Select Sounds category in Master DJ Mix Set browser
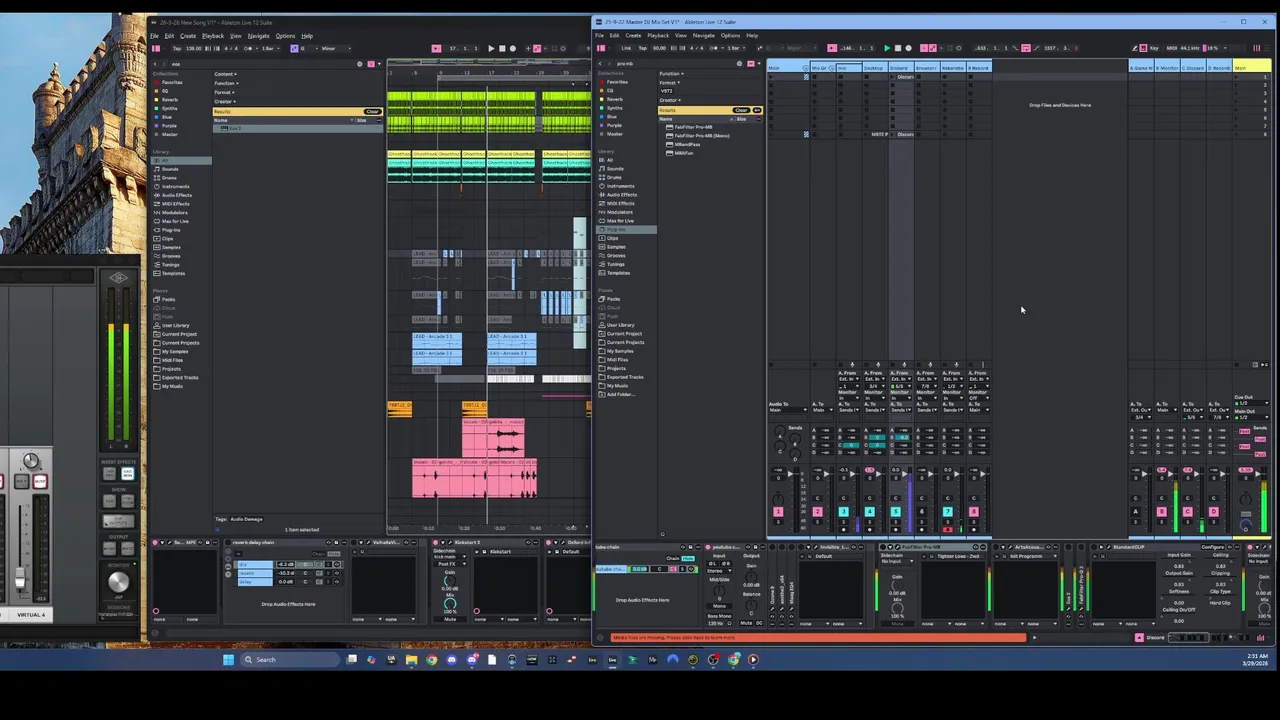The image size is (1280, 720). tap(615, 169)
